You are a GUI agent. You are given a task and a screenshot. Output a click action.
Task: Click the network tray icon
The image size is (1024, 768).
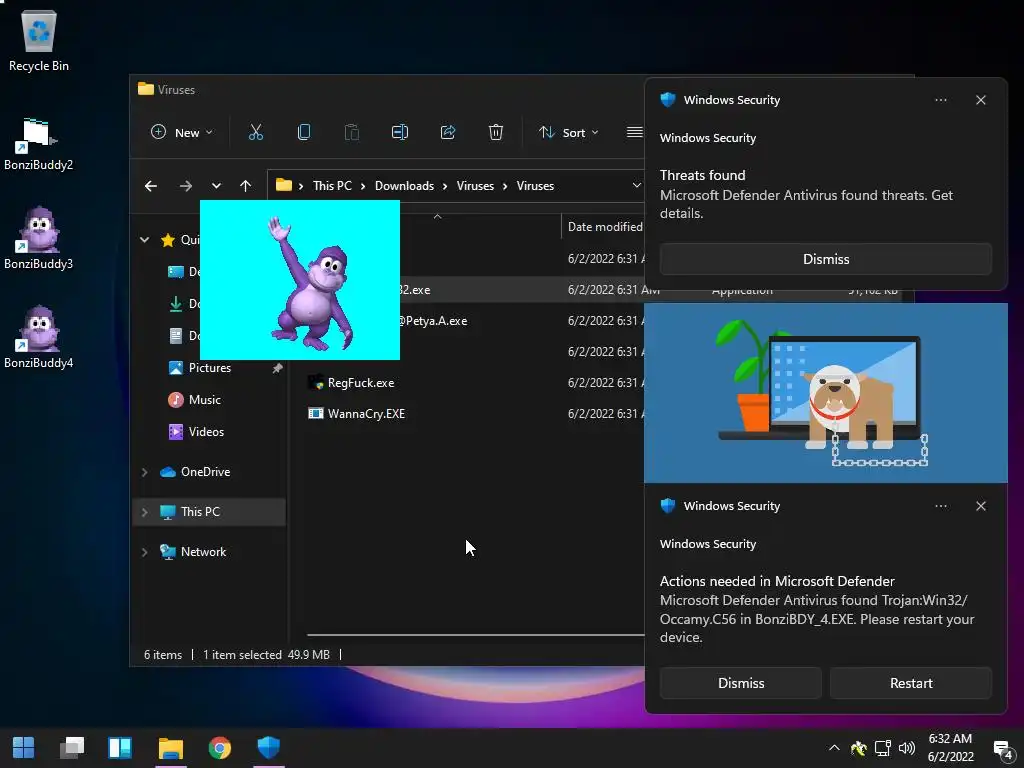(883, 748)
